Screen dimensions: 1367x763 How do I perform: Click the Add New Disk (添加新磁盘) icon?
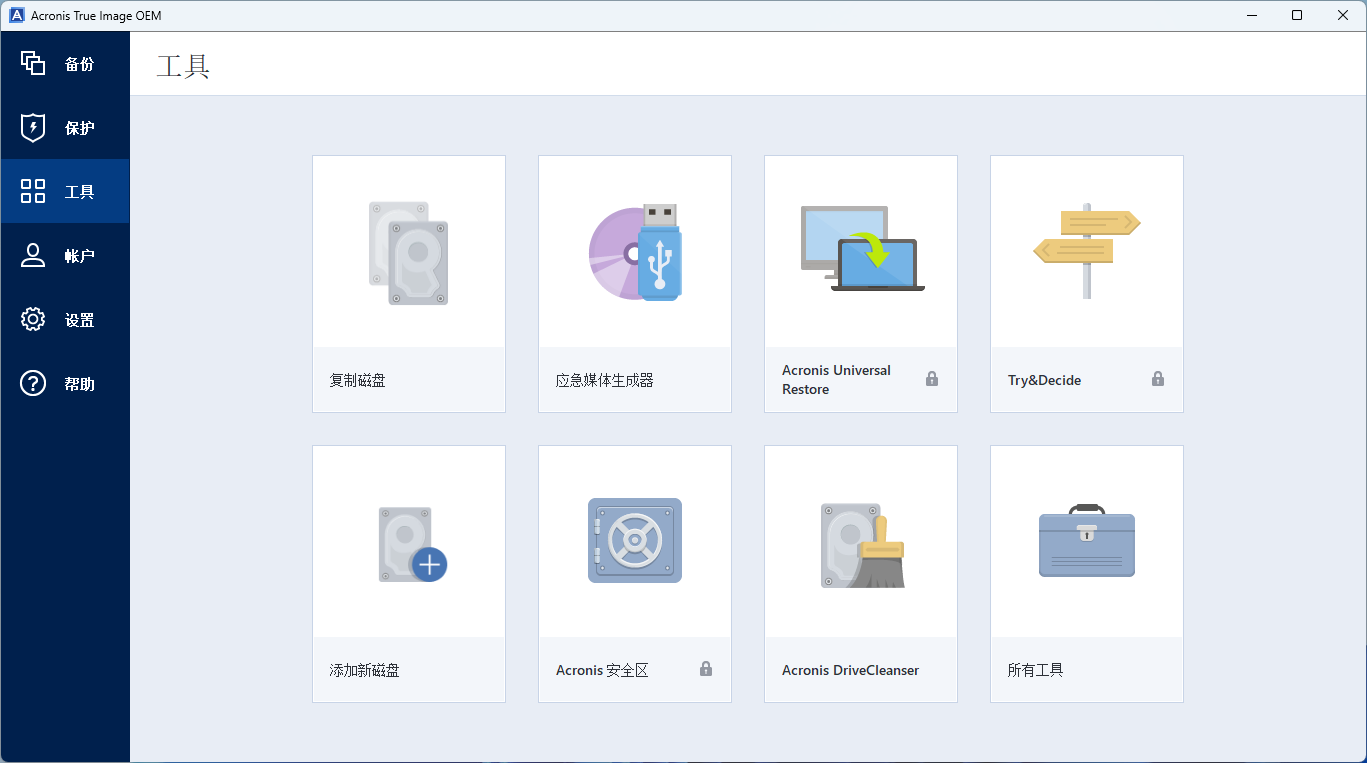(411, 543)
